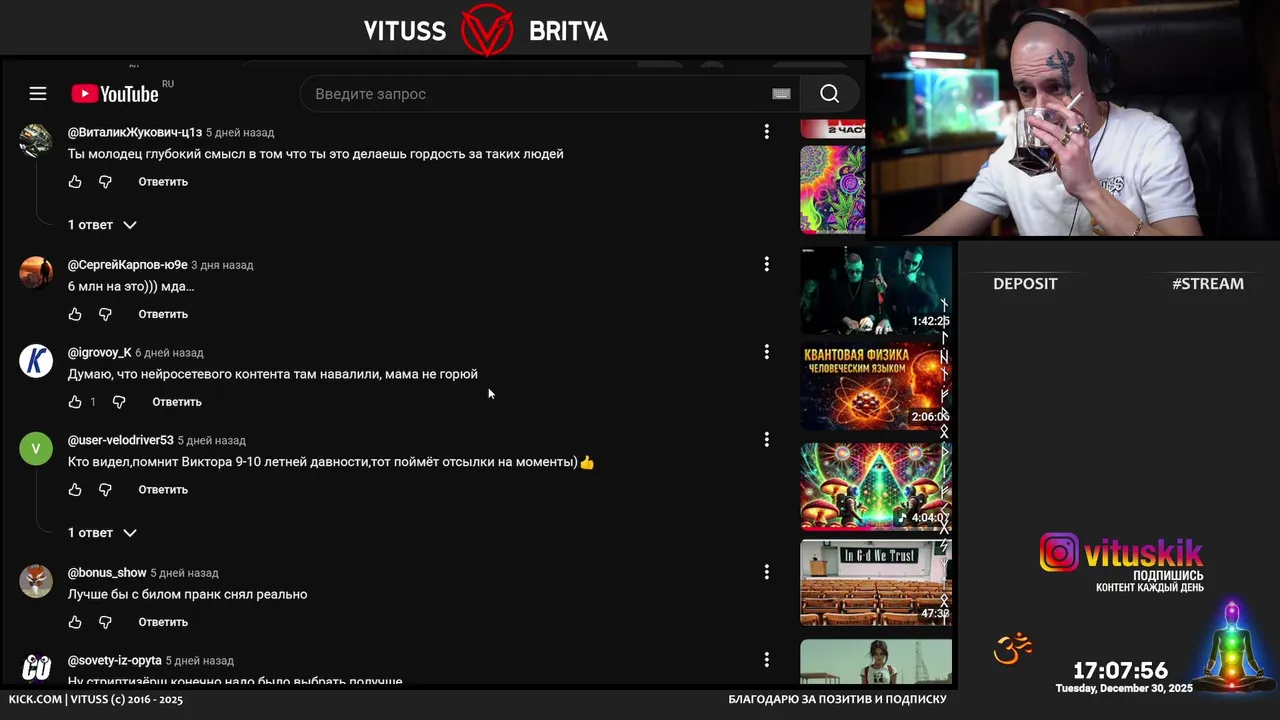Expand the reply under @ВиталикЖукович-ц1з comment

click(102, 225)
